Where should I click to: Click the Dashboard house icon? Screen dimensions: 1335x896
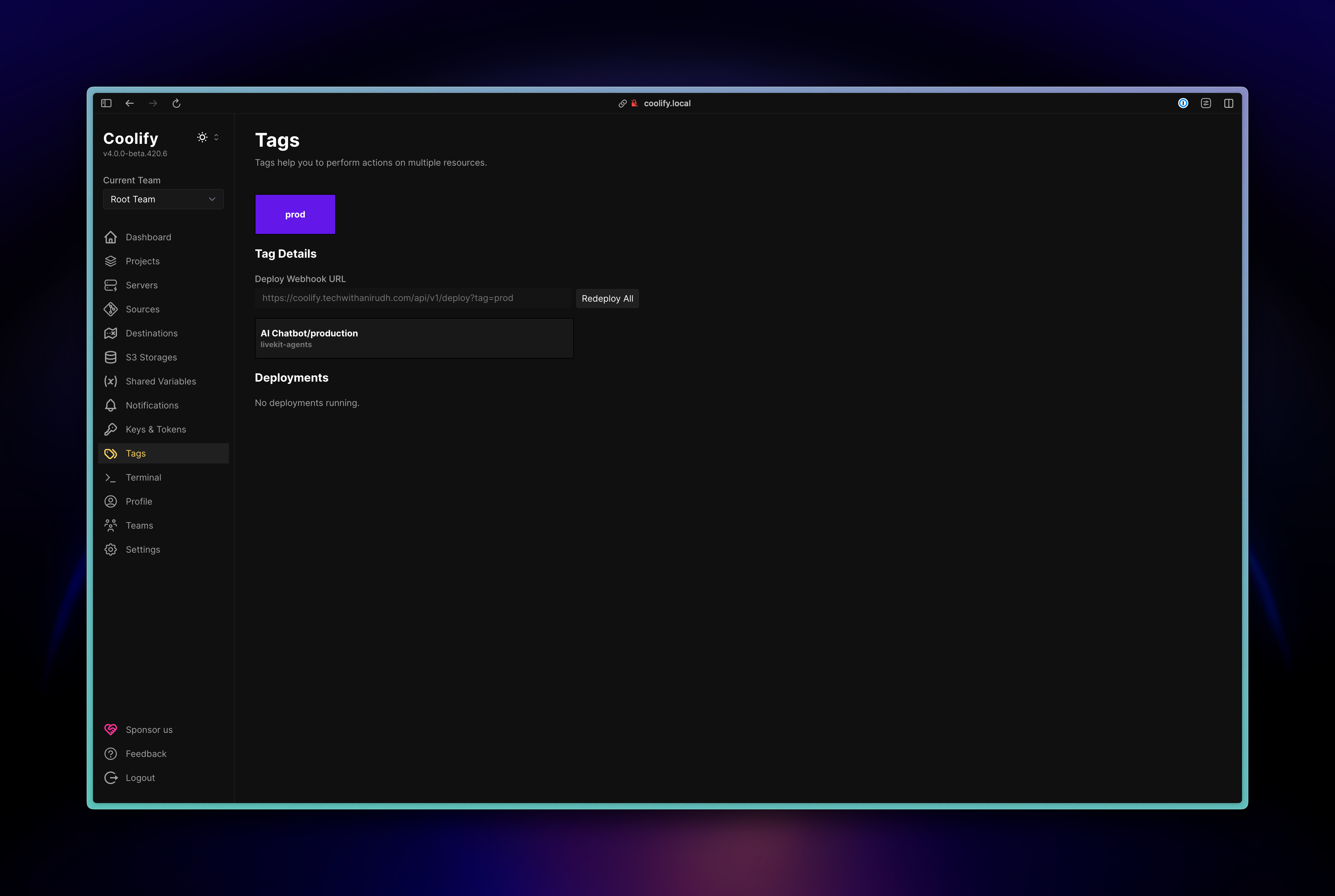(x=110, y=237)
